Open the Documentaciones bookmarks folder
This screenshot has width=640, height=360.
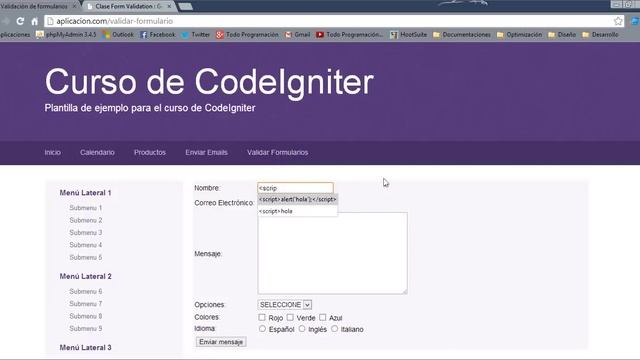462,35
